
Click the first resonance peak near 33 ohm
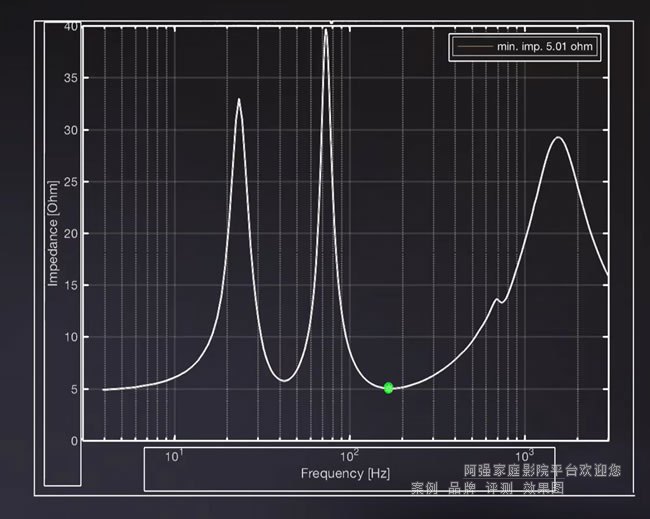tap(238, 99)
